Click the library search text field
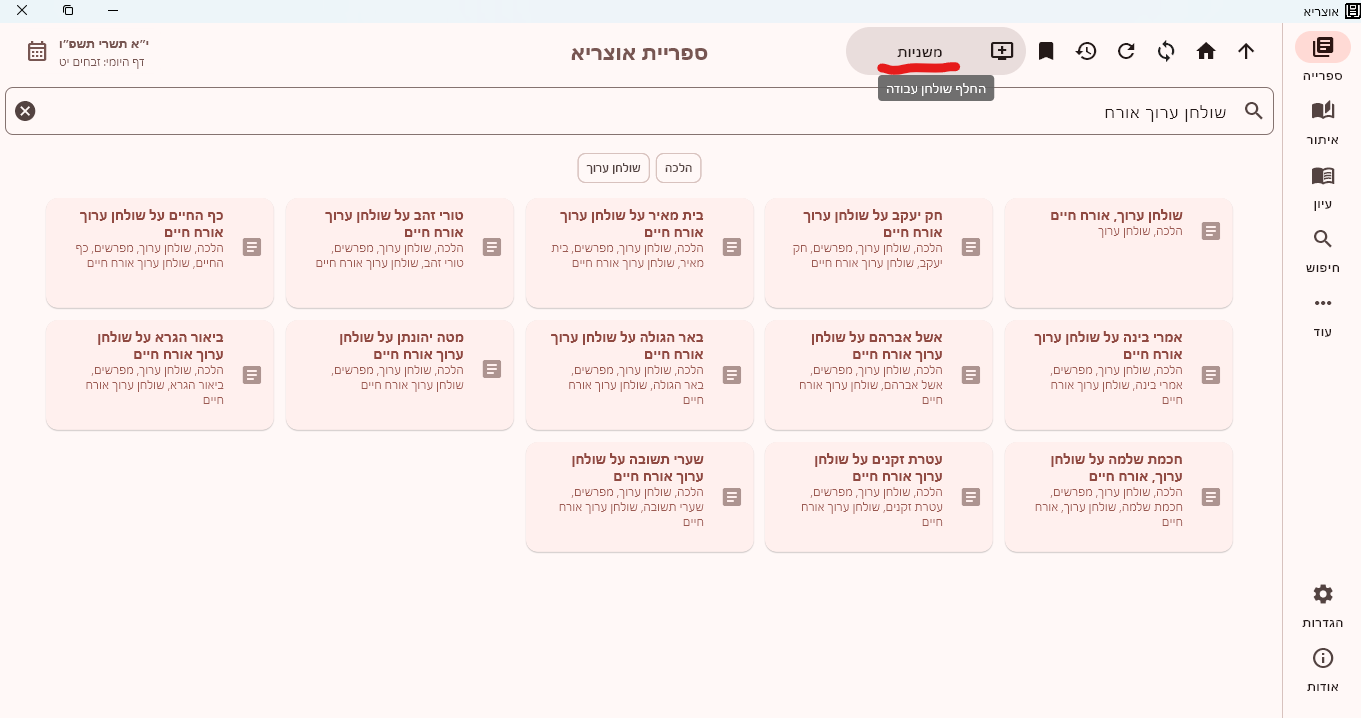 click(640, 111)
